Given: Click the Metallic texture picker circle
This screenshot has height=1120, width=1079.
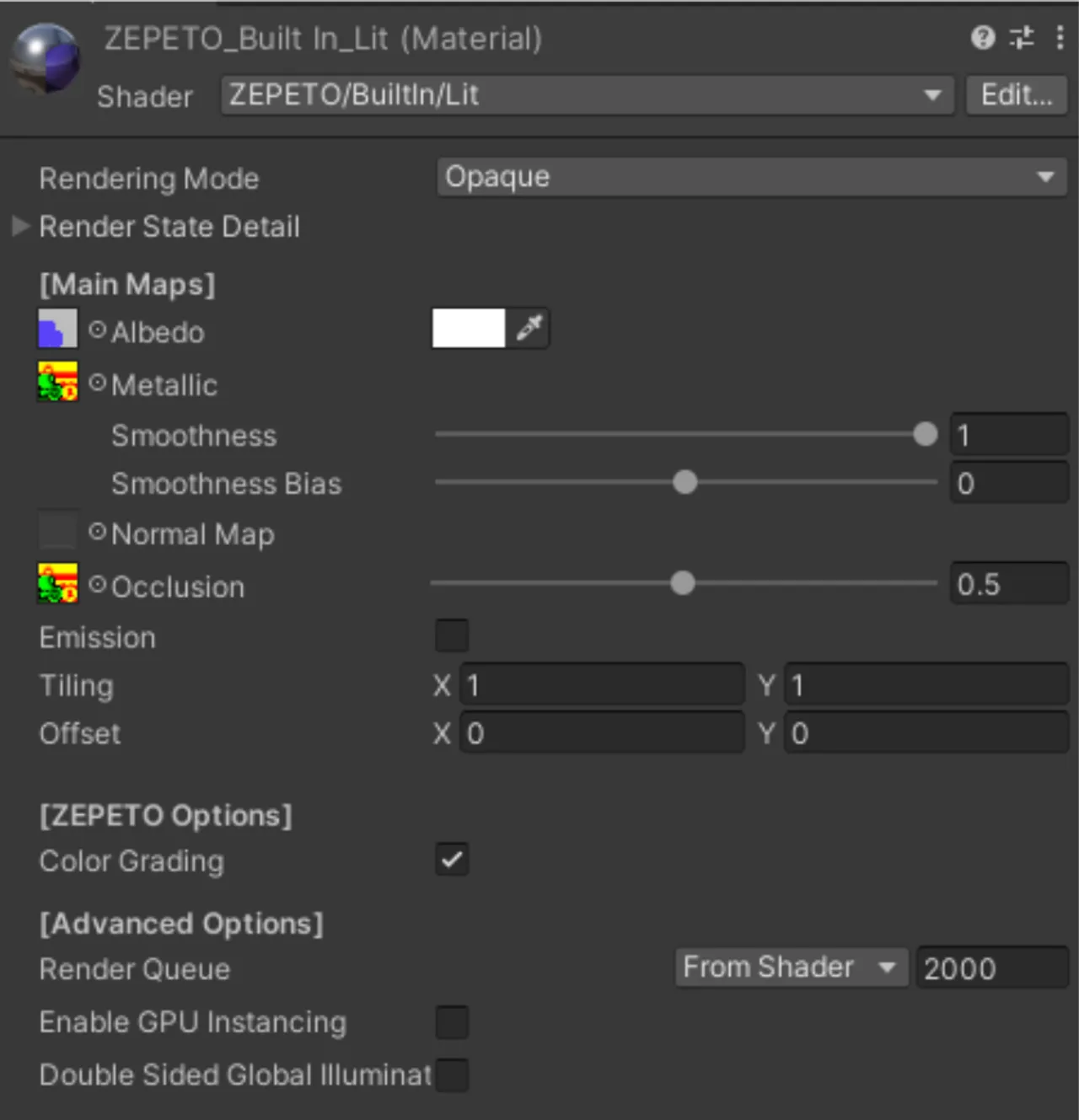Looking at the screenshot, I should coord(96,381).
